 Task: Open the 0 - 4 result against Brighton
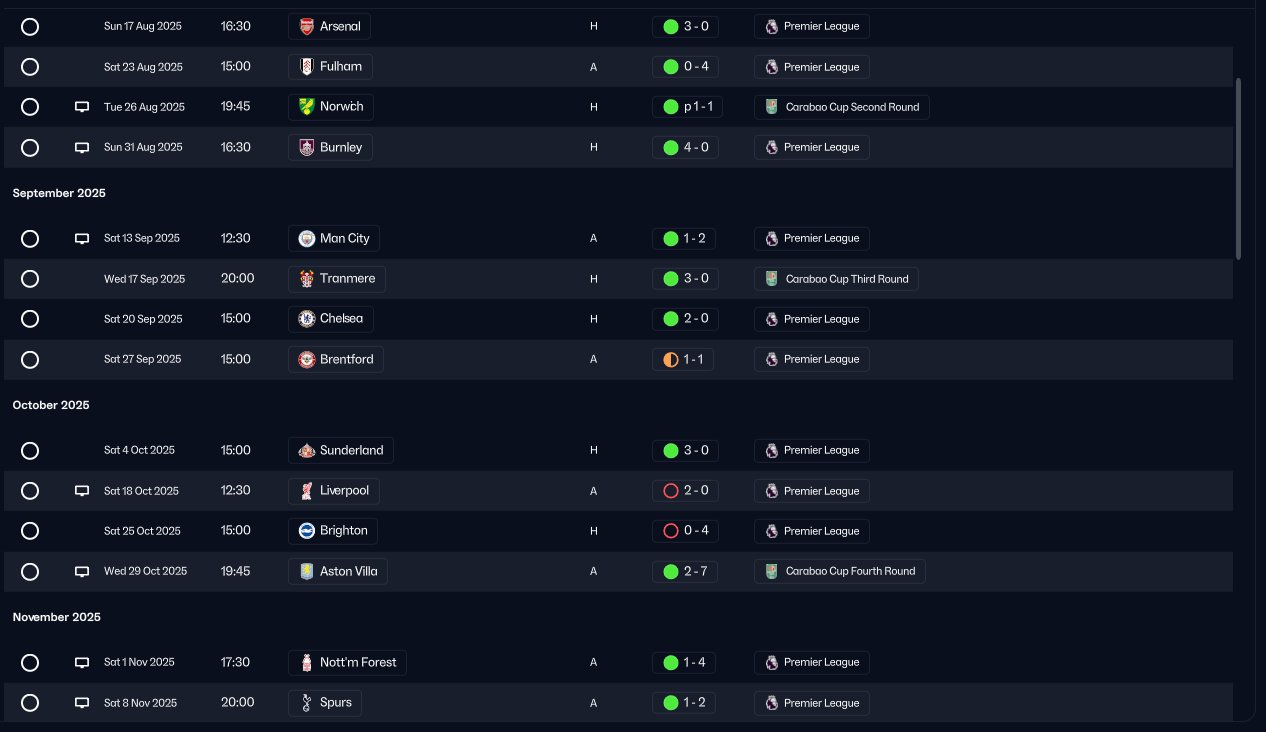click(685, 531)
